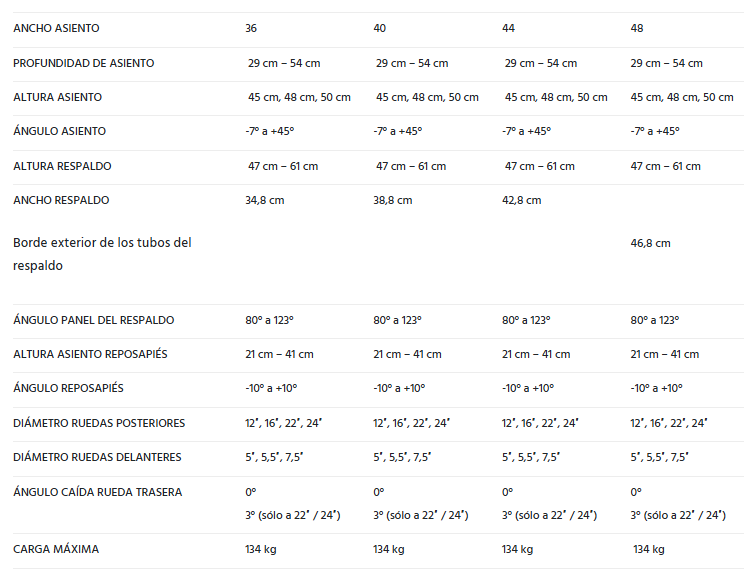Select the 34,8 cm backrest width value
The height and width of the screenshot is (579, 749).
pyautogui.click(x=265, y=200)
